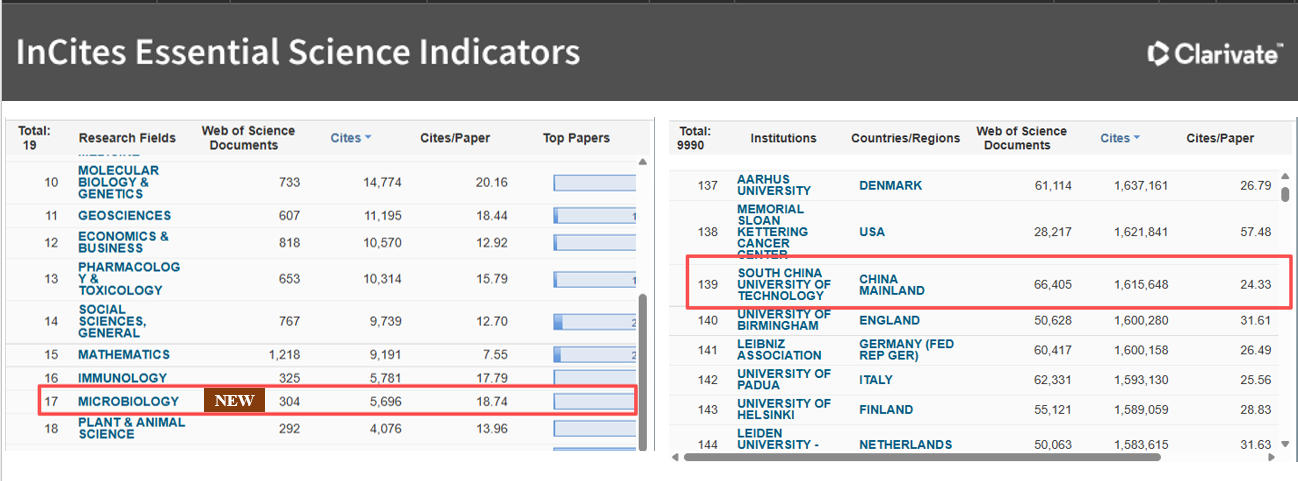The image size is (1298, 481).
Task: Open South China University of Technology entry
Action: point(783,284)
